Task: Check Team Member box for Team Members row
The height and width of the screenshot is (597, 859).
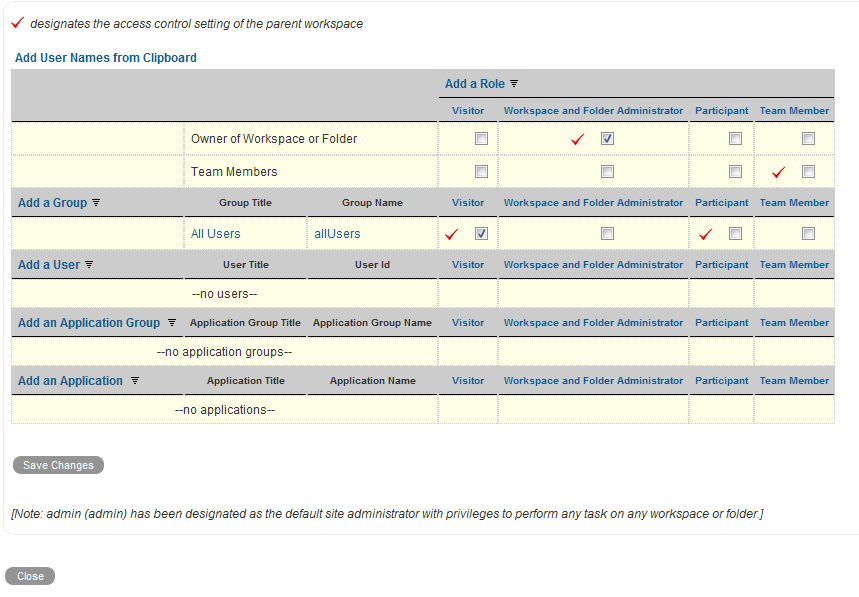Action: tap(808, 172)
